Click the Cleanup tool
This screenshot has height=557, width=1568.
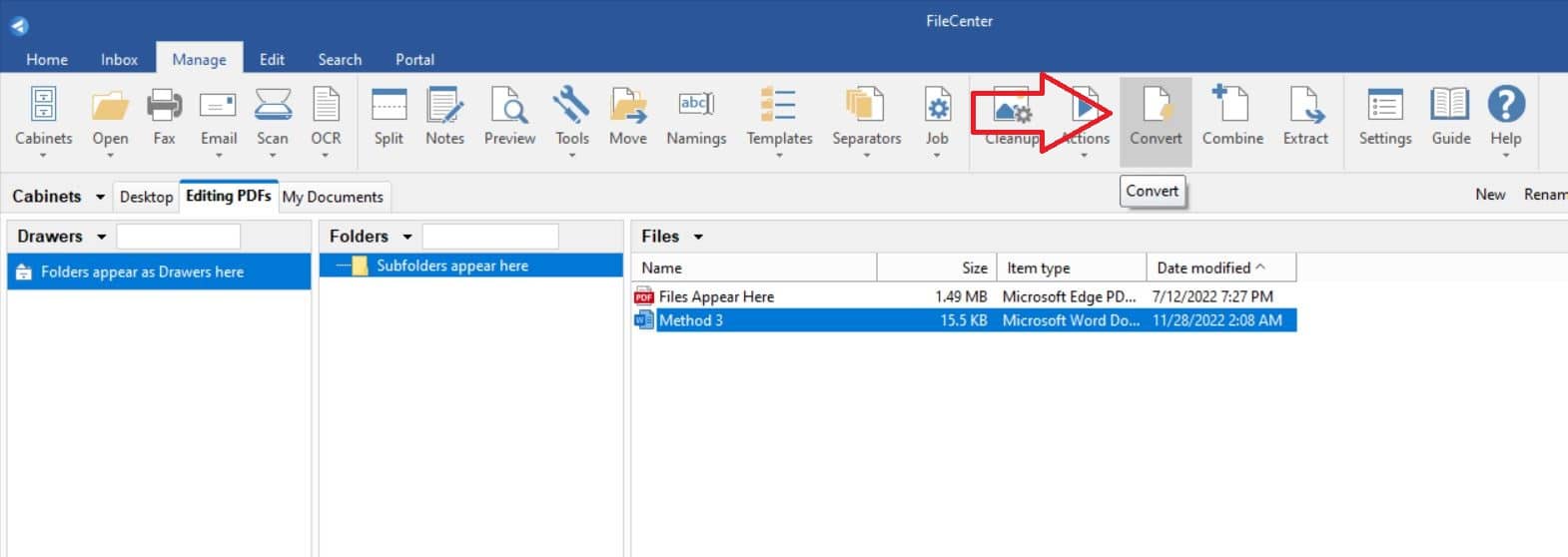(1012, 118)
